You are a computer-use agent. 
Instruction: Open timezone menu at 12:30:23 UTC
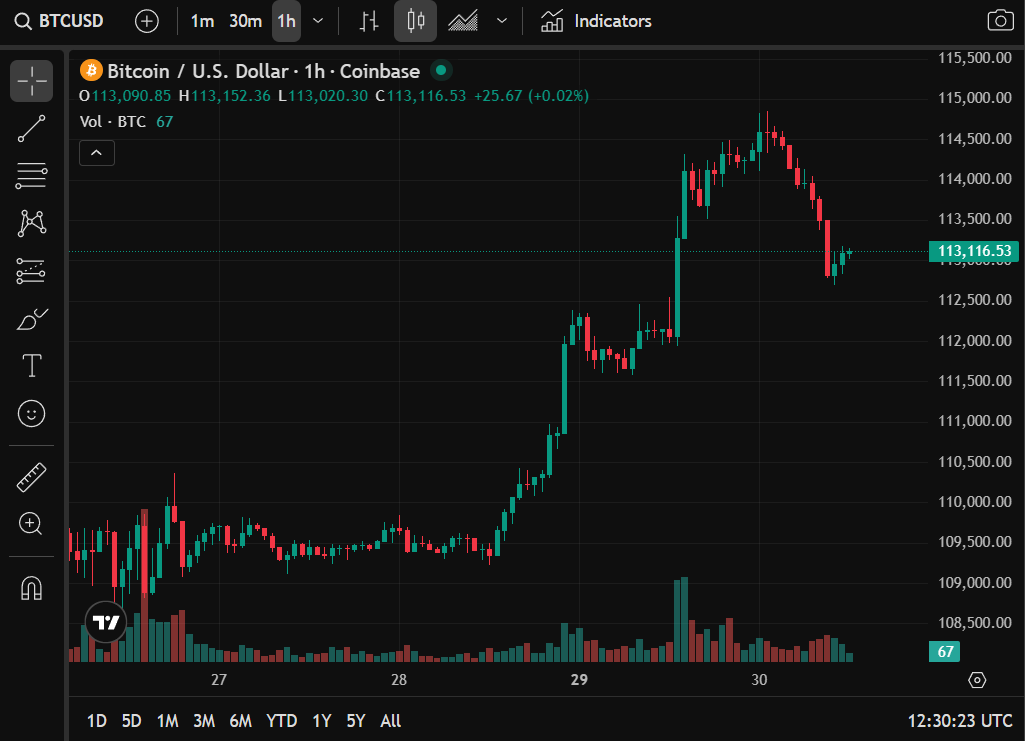pos(960,721)
